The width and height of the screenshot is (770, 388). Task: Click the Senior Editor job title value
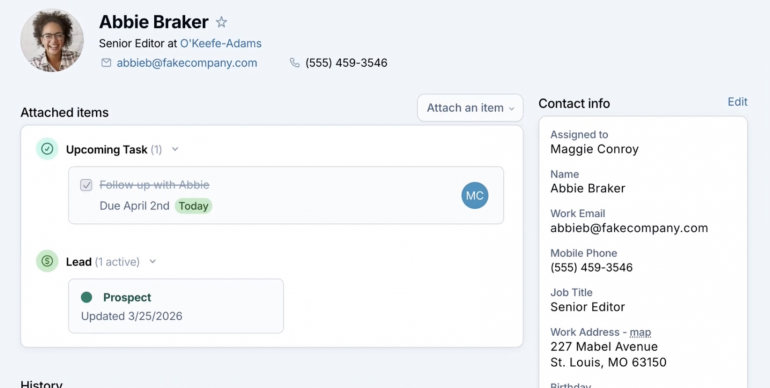pos(587,307)
